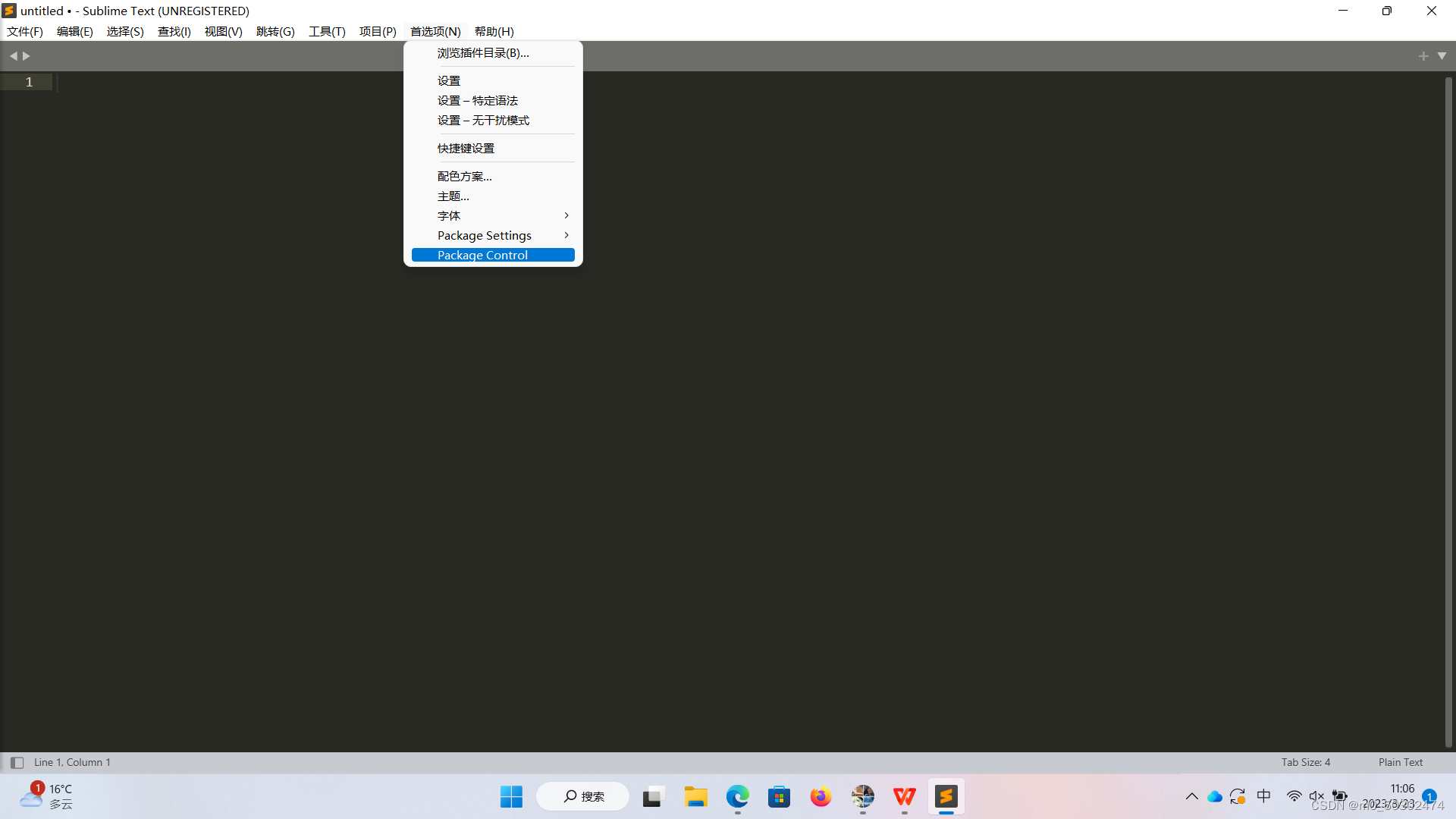This screenshot has width=1456, height=819.
Task: Click the muted speaker icon in system tray
Action: point(1316,796)
